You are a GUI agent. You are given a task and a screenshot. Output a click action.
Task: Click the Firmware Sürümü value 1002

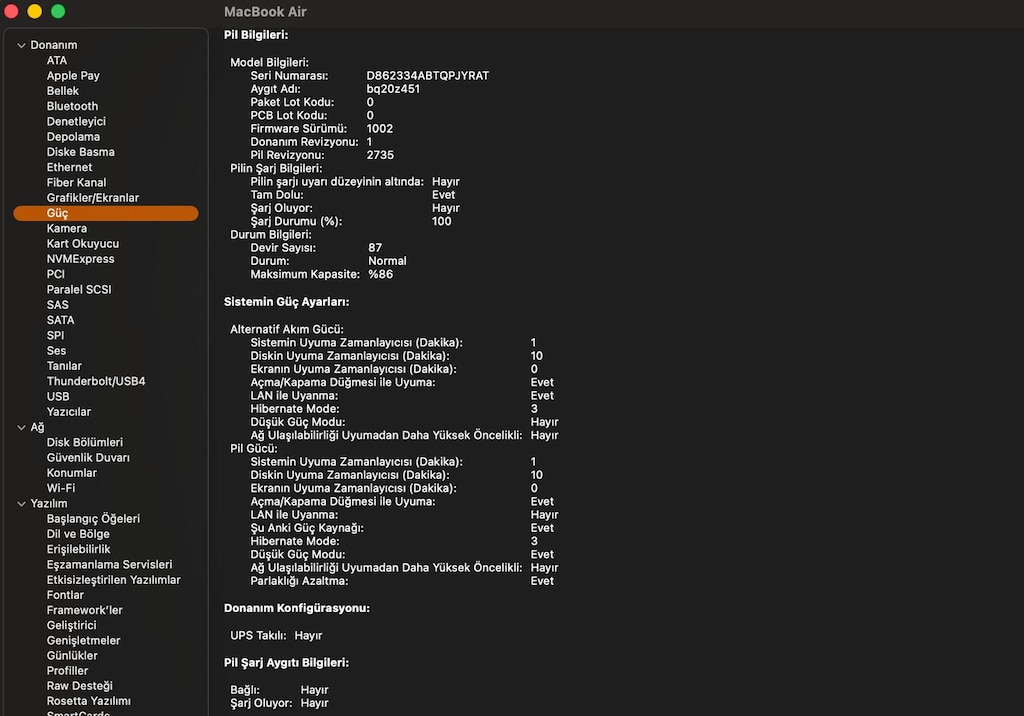(379, 129)
